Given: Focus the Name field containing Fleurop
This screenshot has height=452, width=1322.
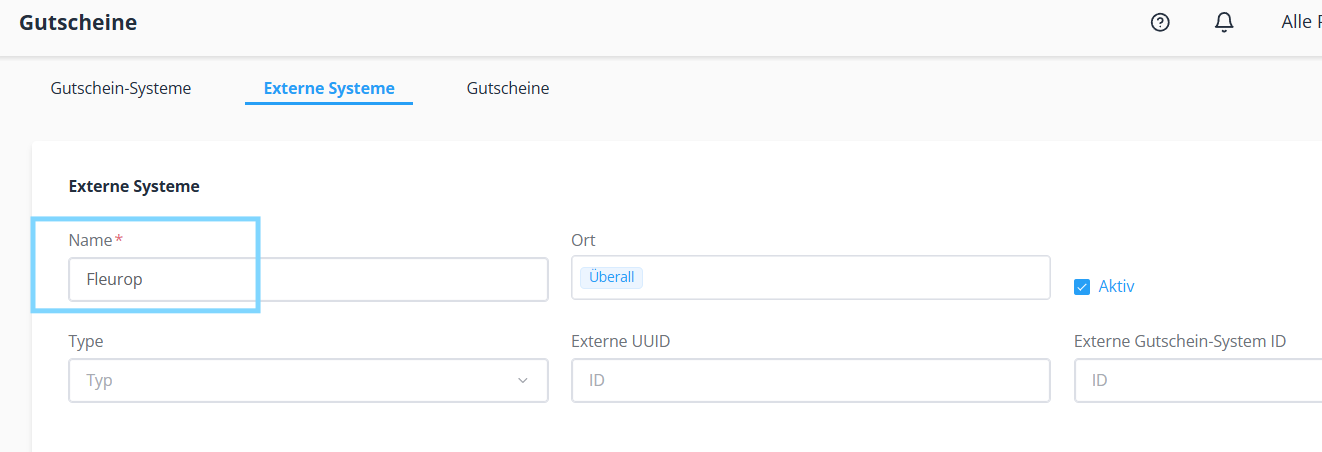Looking at the screenshot, I should (x=308, y=280).
